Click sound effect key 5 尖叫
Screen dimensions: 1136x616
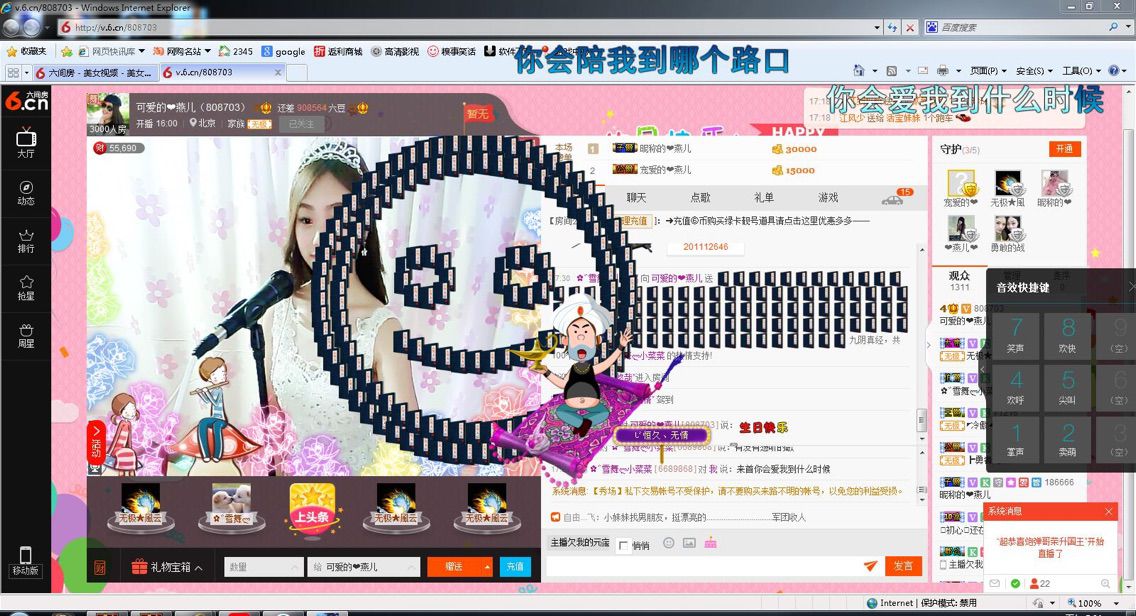tap(1068, 388)
